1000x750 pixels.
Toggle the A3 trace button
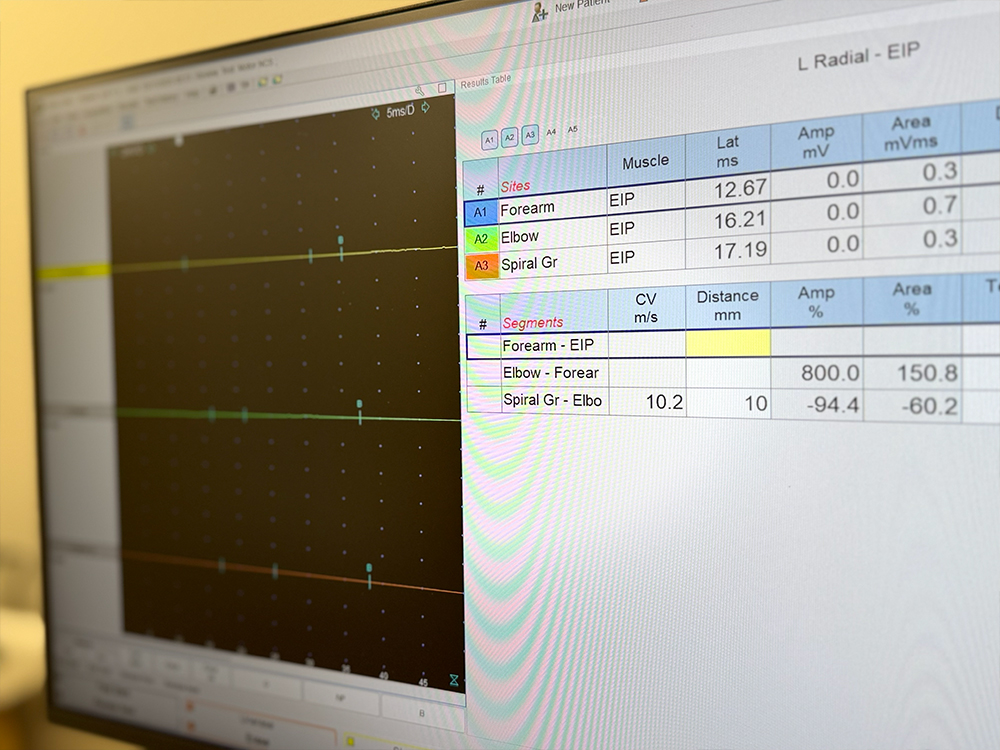pyautogui.click(x=529, y=134)
